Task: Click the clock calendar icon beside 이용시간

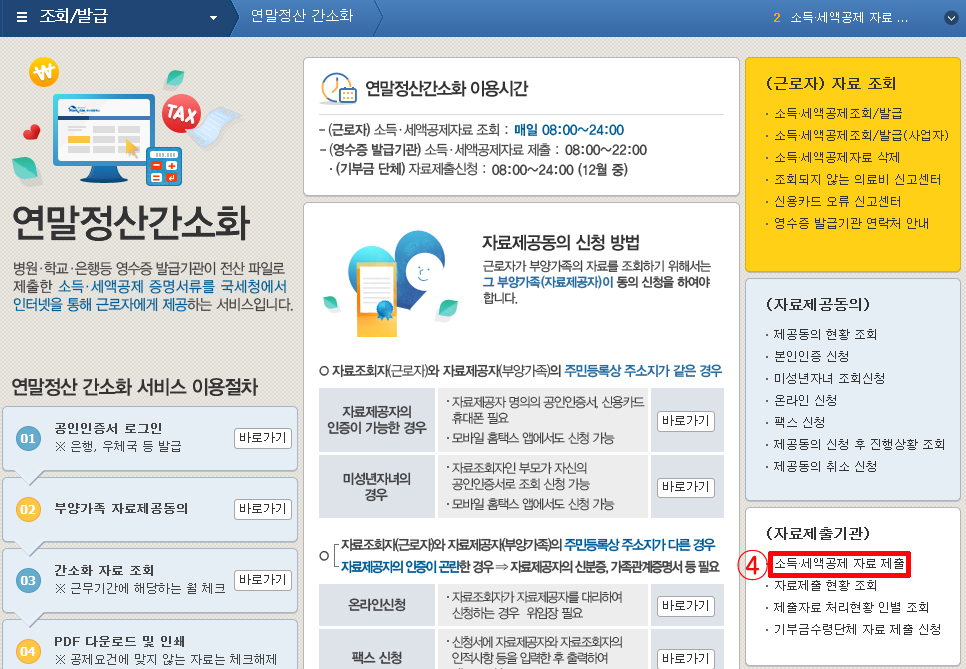Action: point(338,89)
